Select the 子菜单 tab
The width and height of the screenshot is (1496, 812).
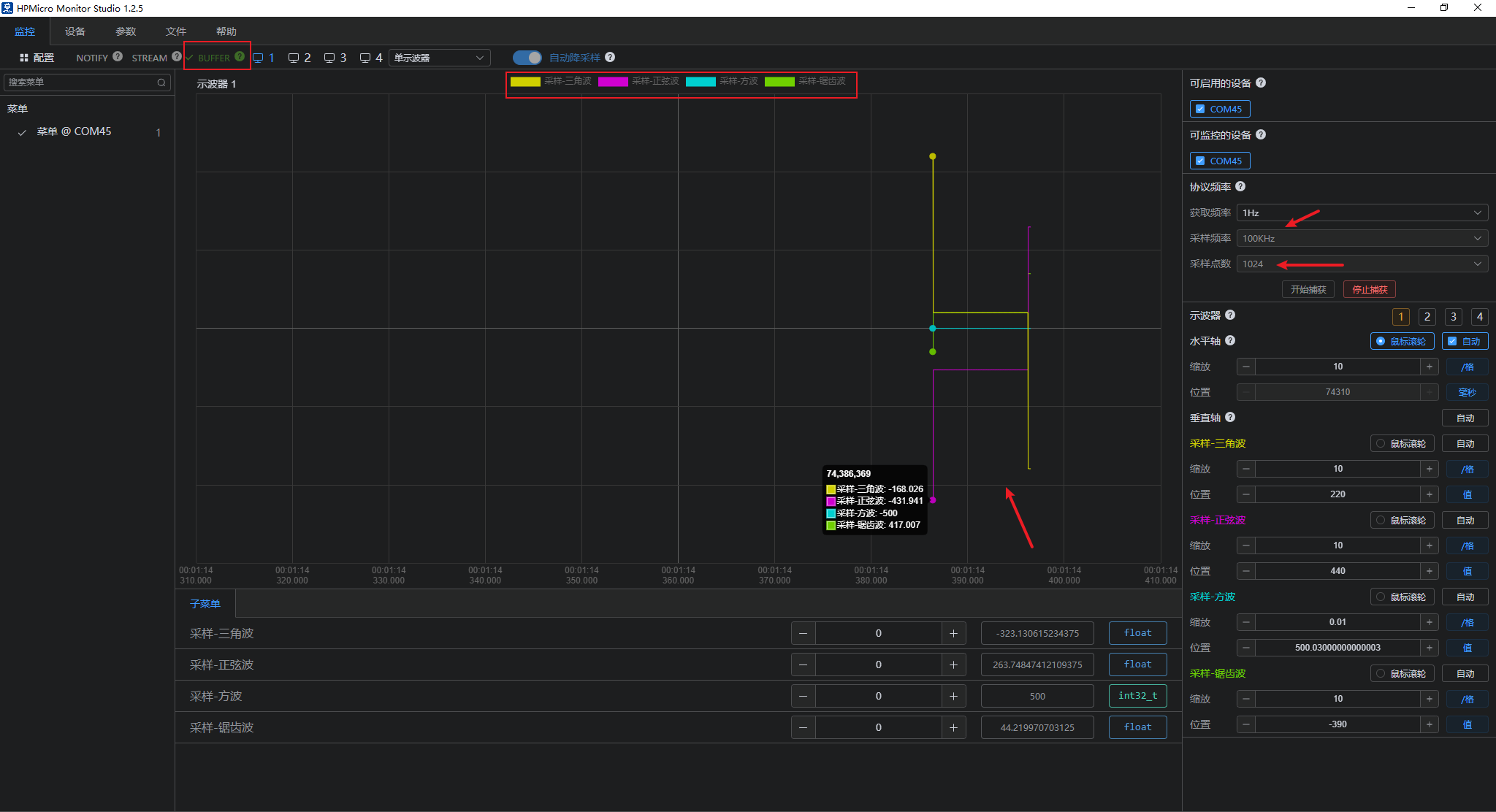(205, 604)
